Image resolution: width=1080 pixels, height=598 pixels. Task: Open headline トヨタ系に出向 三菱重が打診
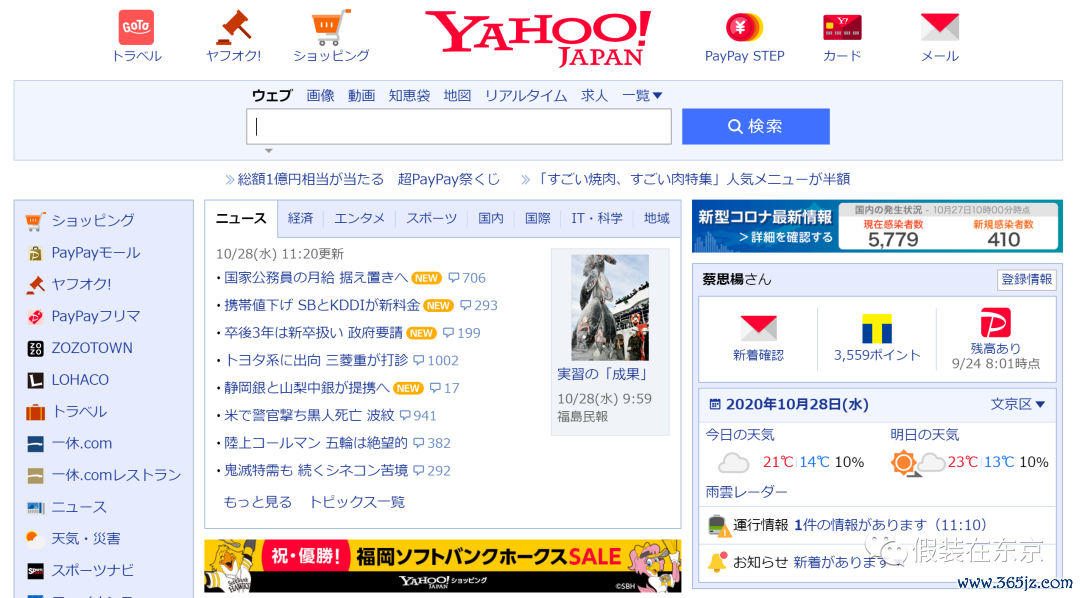click(x=316, y=360)
